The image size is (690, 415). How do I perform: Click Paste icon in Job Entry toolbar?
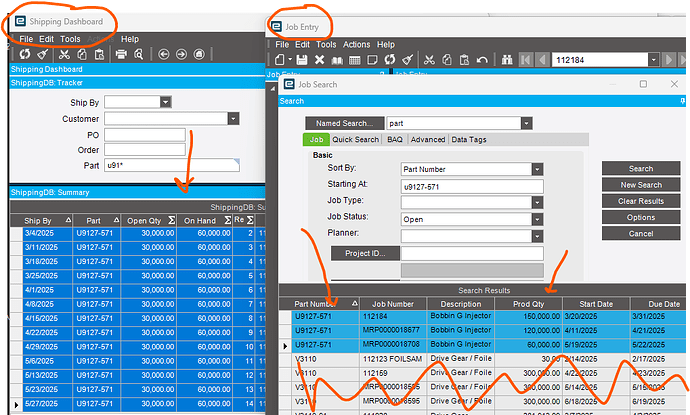(x=464, y=59)
